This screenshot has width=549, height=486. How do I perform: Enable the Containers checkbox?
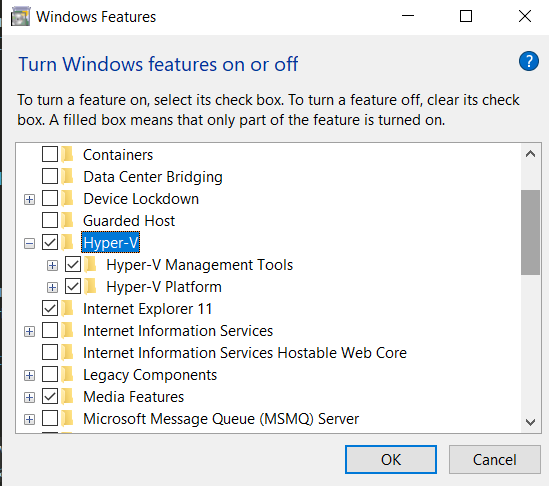coord(50,154)
